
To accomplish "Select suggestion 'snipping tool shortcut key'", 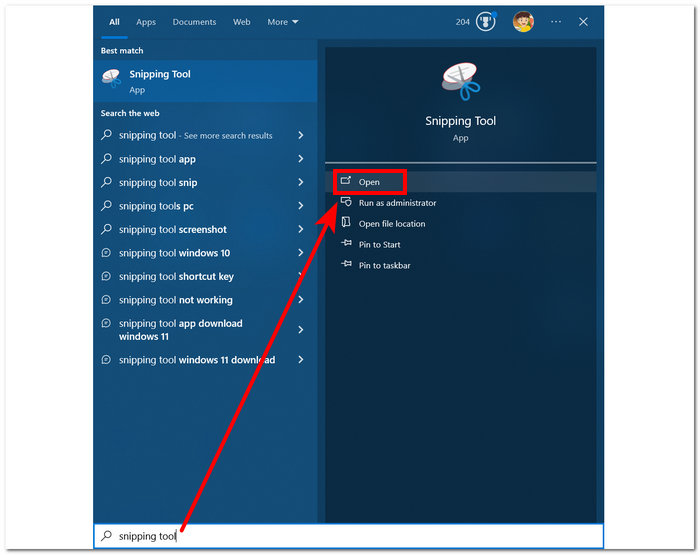I will click(x=176, y=276).
